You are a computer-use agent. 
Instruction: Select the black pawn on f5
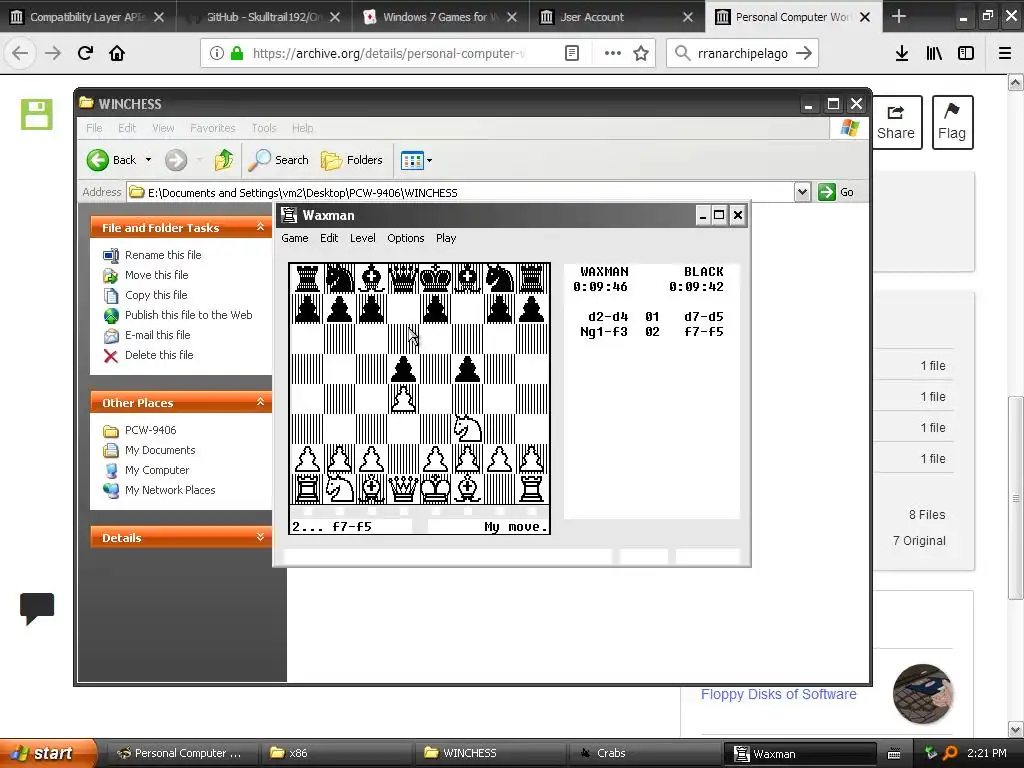[x=467, y=368]
